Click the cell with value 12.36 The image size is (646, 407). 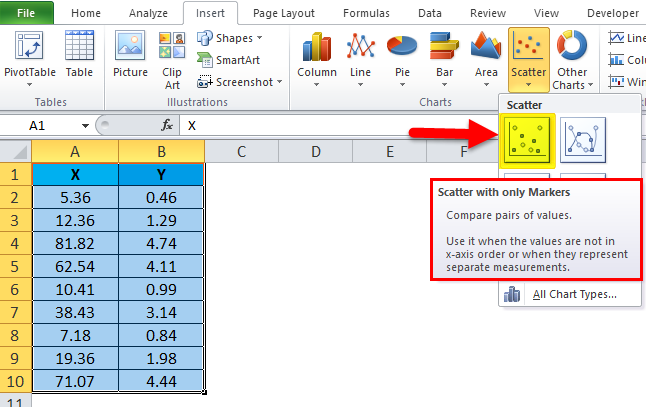[x=75, y=220]
